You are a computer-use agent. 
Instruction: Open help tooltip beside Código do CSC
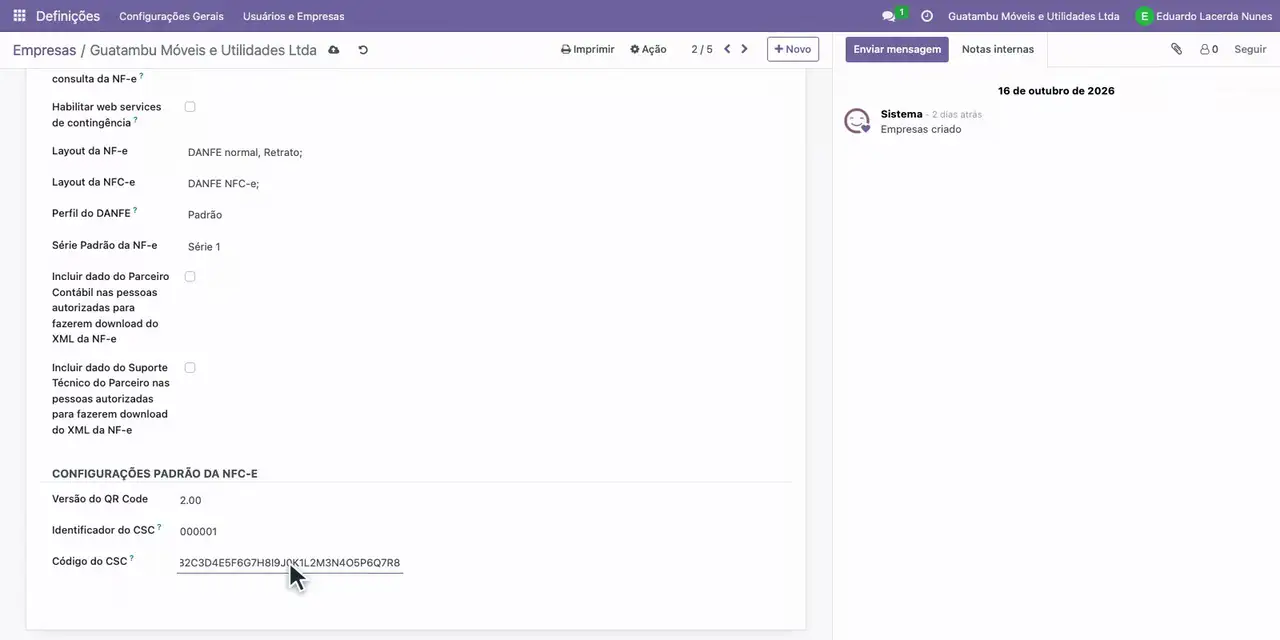pyautogui.click(x=131, y=558)
